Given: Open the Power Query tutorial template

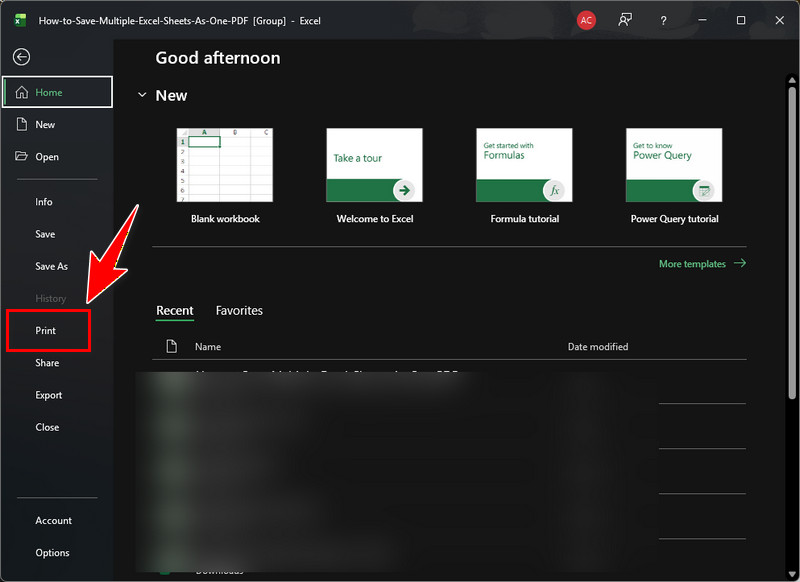Looking at the screenshot, I should 674,175.
